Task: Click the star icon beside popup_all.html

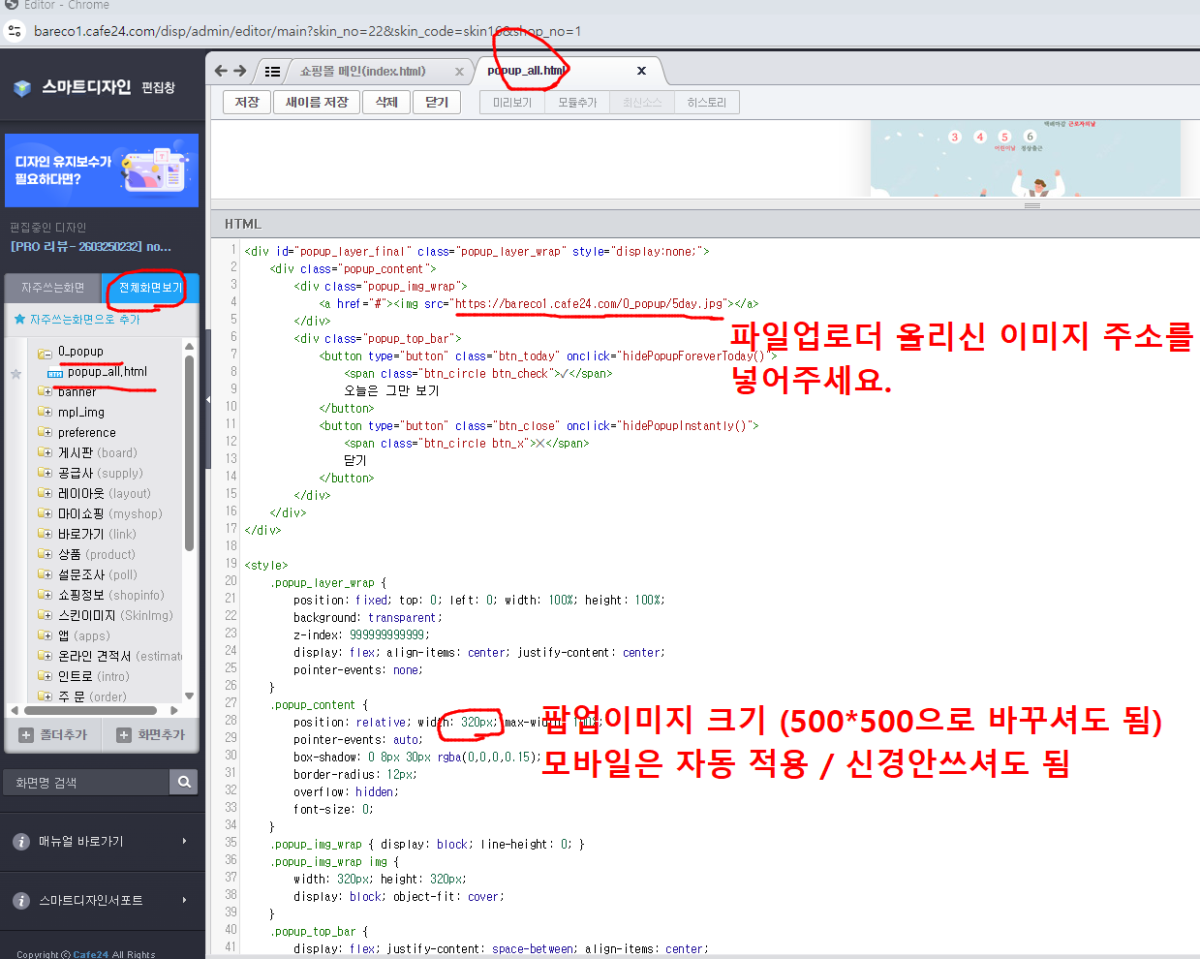Action: [x=15, y=373]
